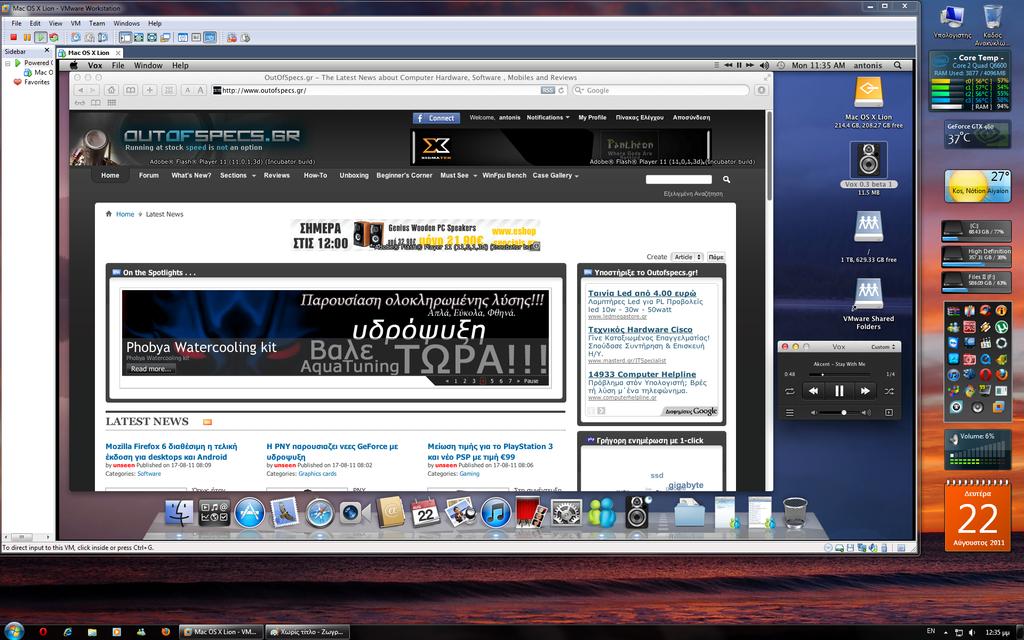Launch the App Store from the dock
Image resolution: width=1024 pixels, height=640 pixels.
click(x=249, y=513)
